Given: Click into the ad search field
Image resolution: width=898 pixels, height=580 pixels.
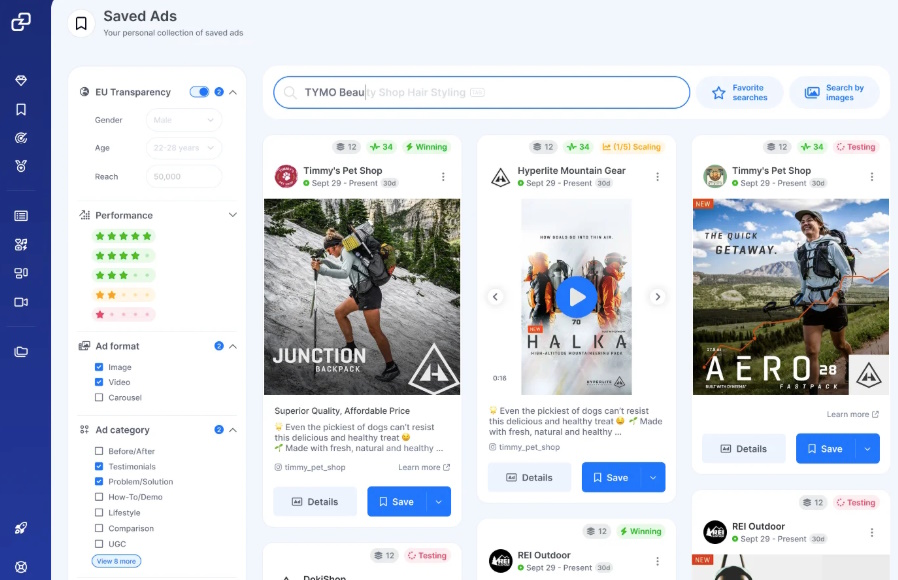Looking at the screenshot, I should [482, 93].
